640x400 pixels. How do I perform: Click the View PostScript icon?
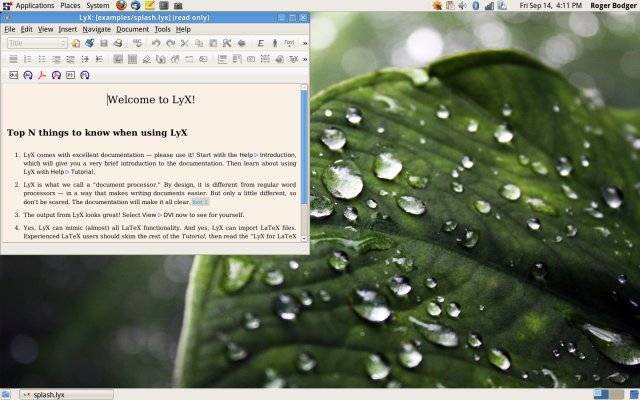(71, 75)
